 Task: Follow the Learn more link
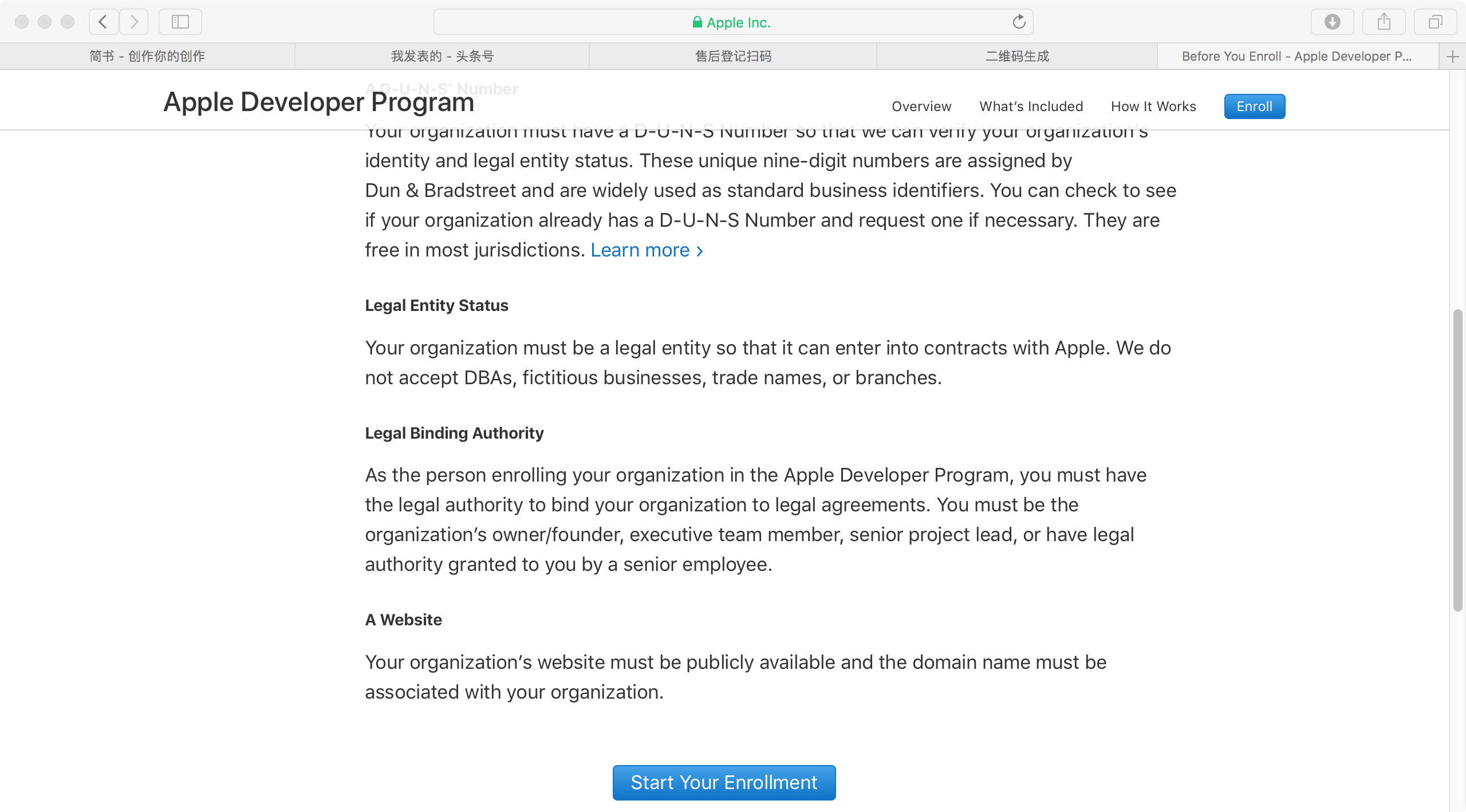tap(647, 250)
